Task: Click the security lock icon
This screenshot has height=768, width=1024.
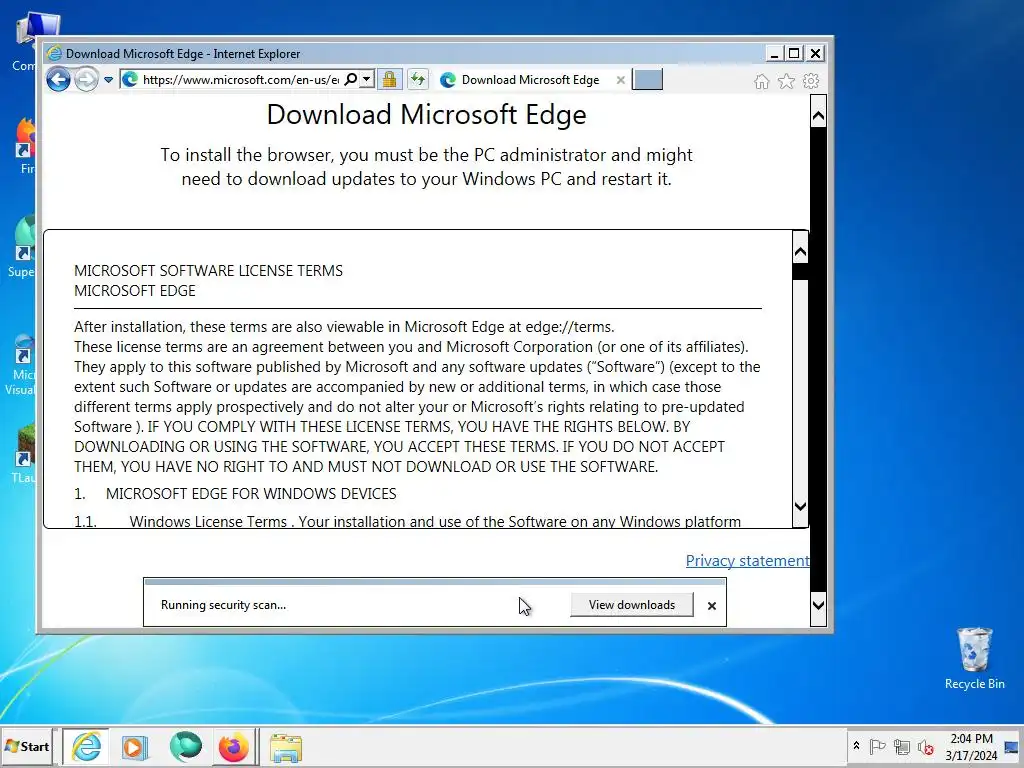Action: click(x=389, y=80)
